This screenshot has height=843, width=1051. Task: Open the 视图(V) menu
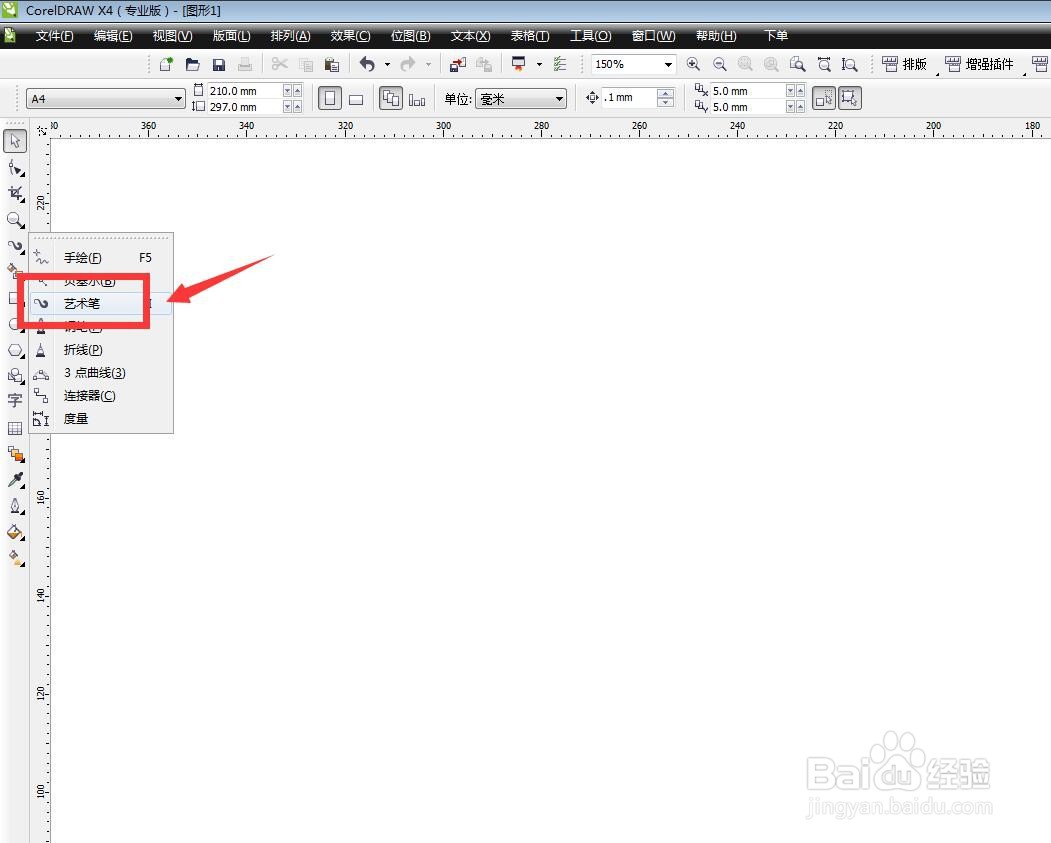tap(172, 36)
